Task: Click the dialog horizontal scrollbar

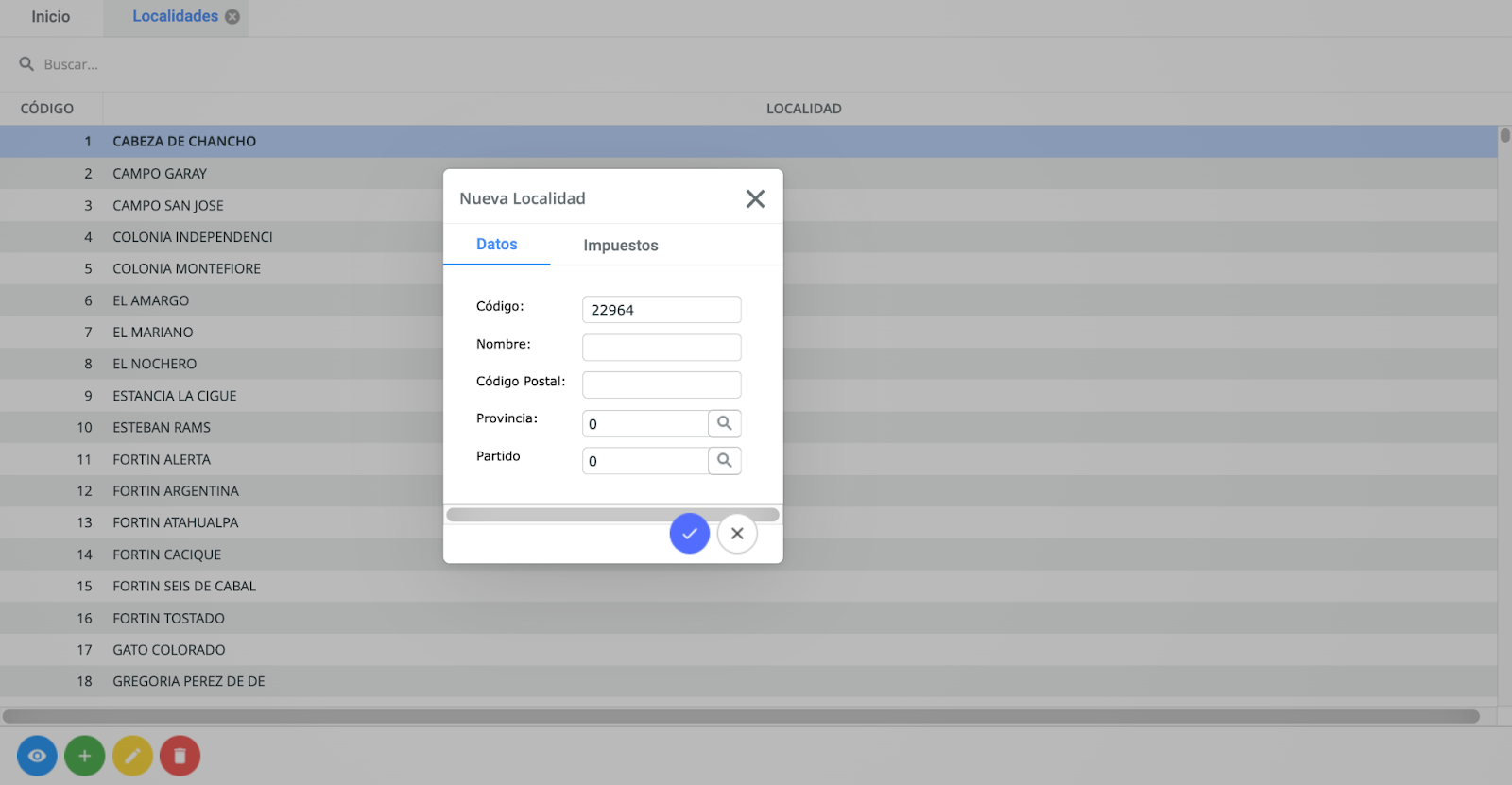Action: (612, 515)
